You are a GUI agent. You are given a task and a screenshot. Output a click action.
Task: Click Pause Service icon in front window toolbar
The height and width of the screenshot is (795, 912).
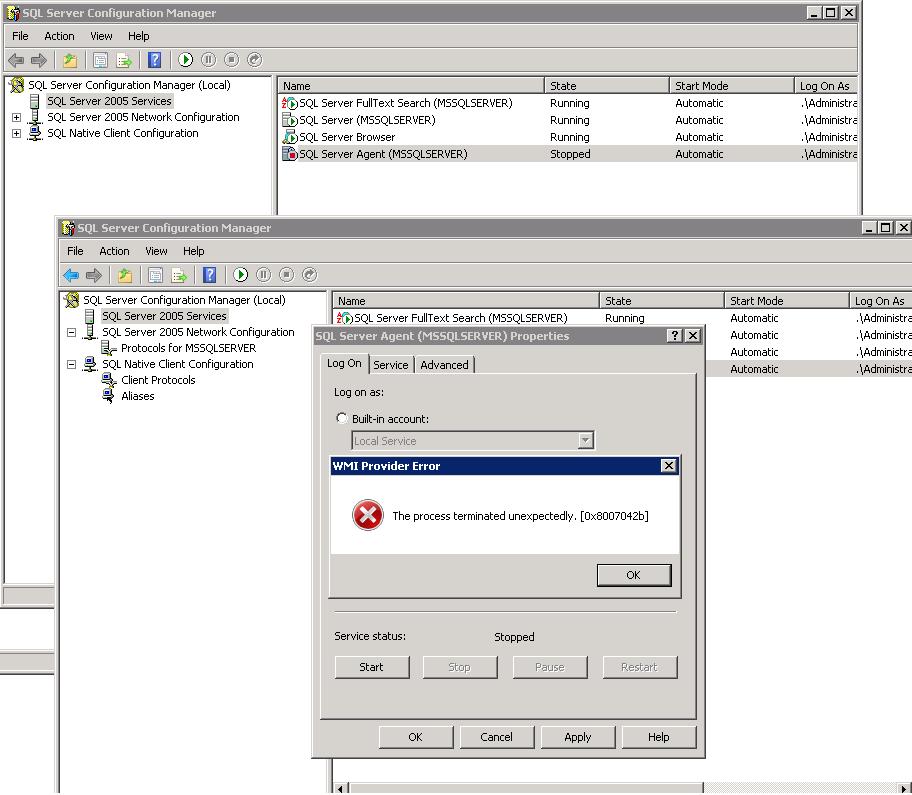[263, 275]
